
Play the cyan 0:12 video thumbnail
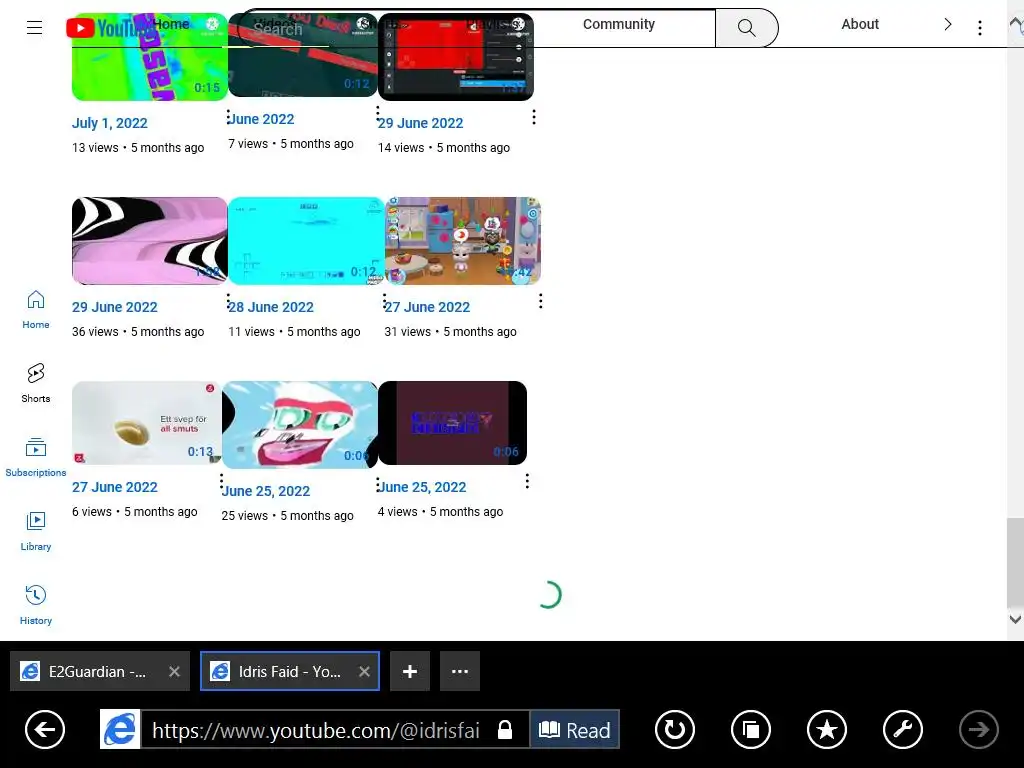click(x=306, y=241)
